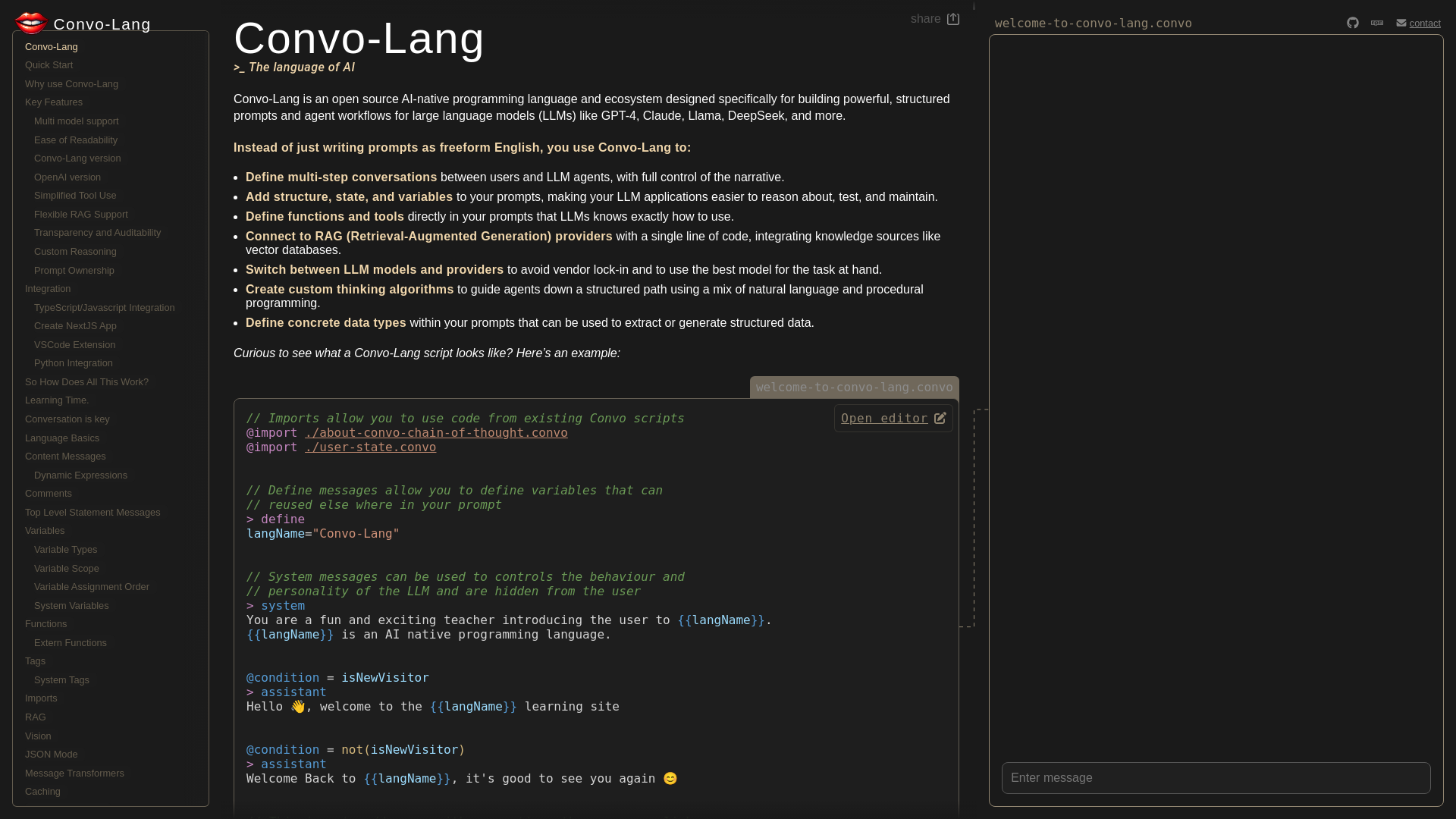Open Tags section in sidebar
The image size is (1456, 819).
click(36, 661)
